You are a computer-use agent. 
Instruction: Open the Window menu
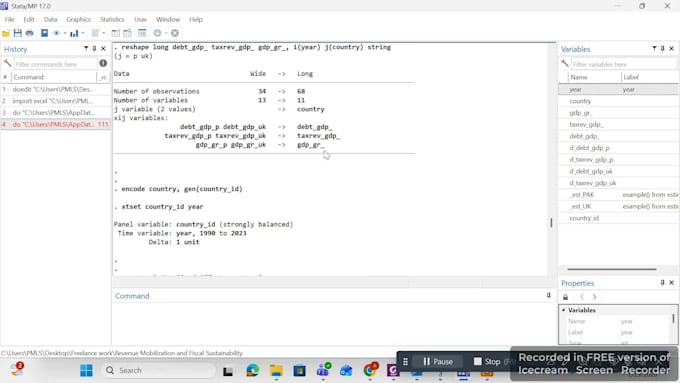[168, 20]
